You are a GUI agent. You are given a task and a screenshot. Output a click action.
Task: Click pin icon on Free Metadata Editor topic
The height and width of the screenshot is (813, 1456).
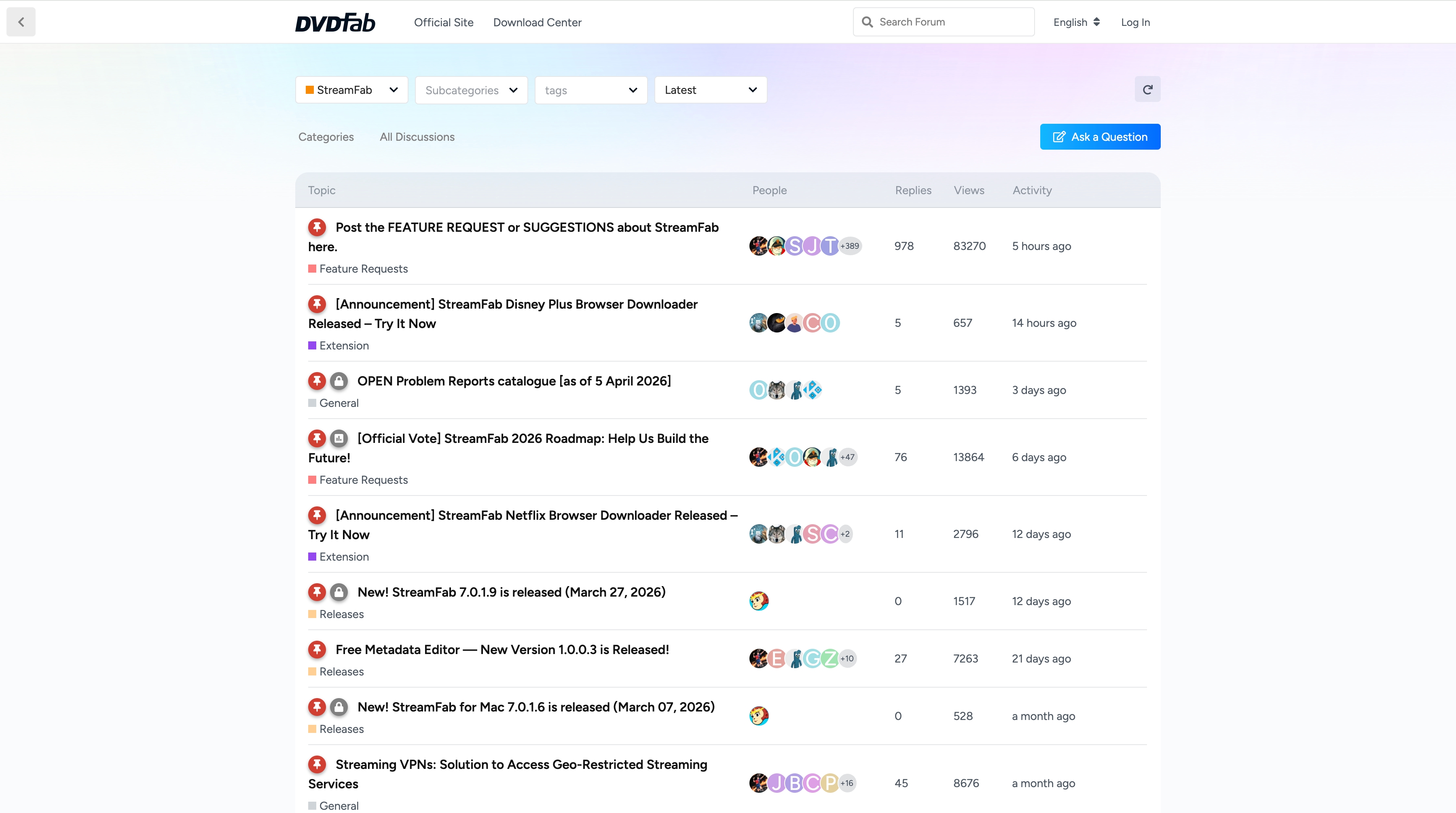317,650
